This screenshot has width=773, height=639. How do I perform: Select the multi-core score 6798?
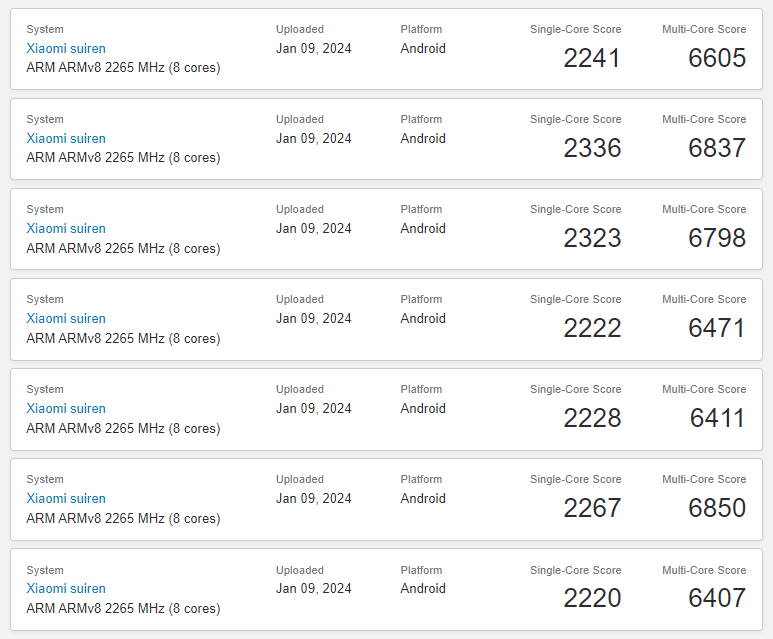tap(717, 238)
